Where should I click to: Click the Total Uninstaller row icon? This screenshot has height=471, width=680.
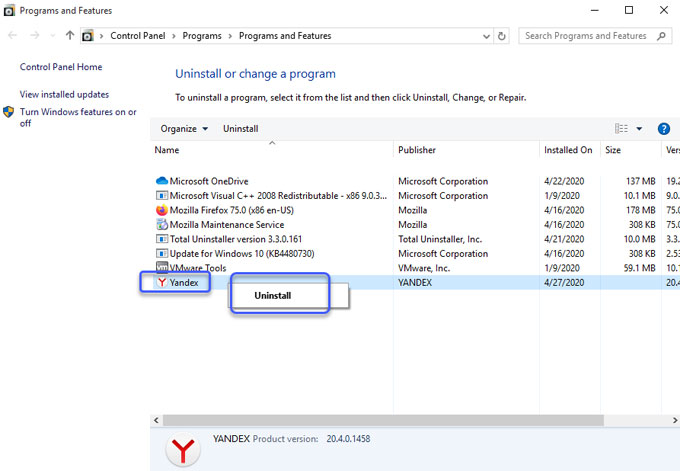coord(162,239)
